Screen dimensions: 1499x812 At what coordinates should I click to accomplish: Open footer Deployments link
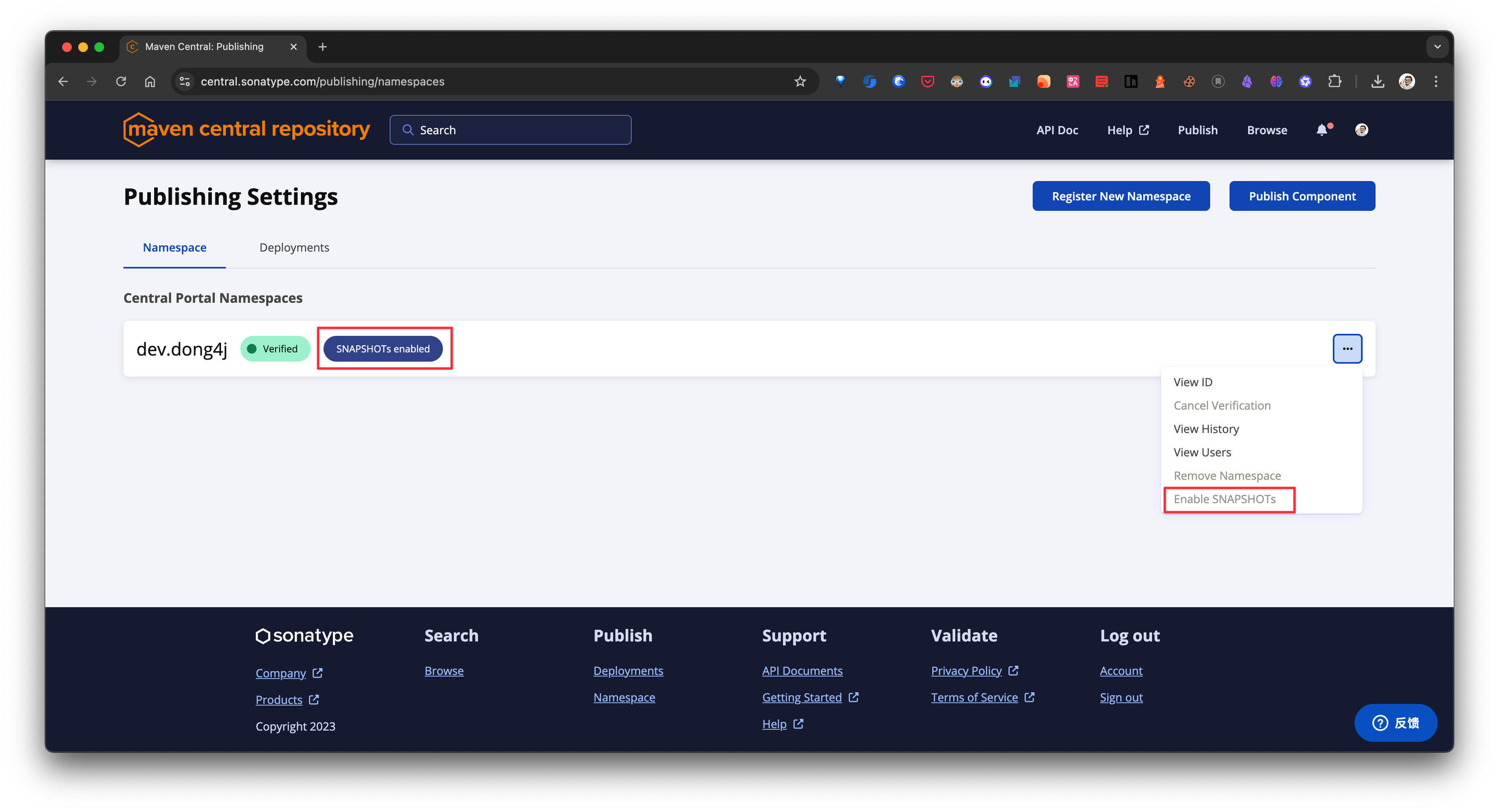point(628,670)
